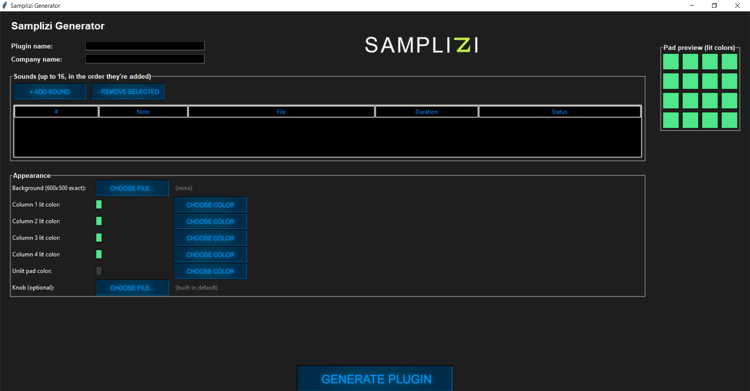Select the top-left pad in Pad preview

[x=671, y=62]
